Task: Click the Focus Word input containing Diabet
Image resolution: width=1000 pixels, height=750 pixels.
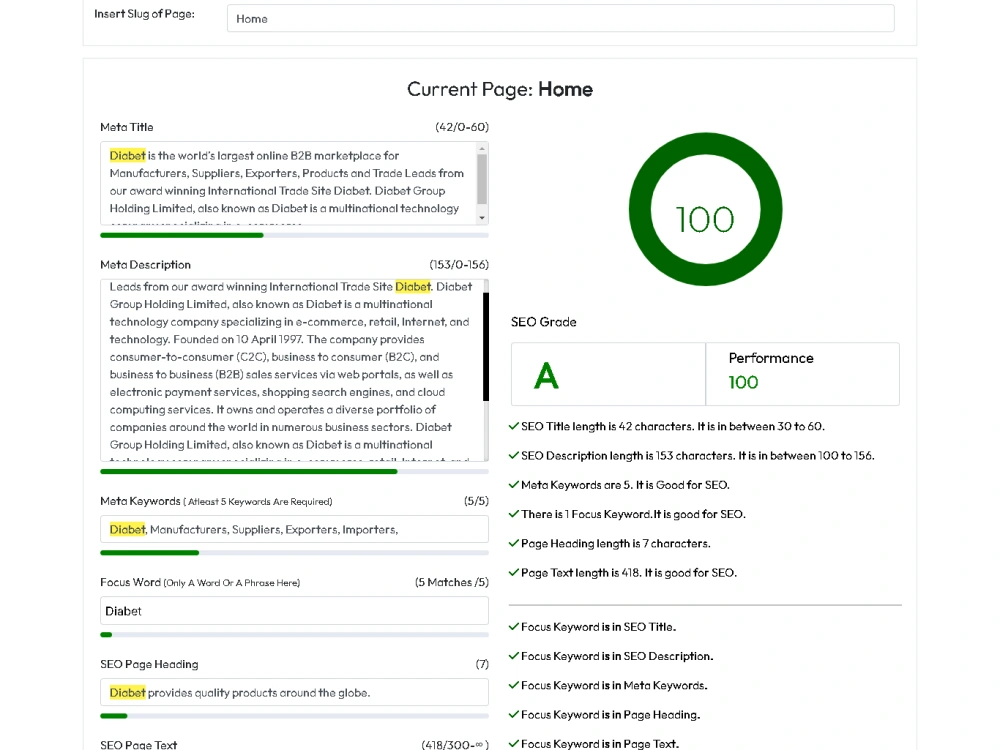Action: pos(294,611)
